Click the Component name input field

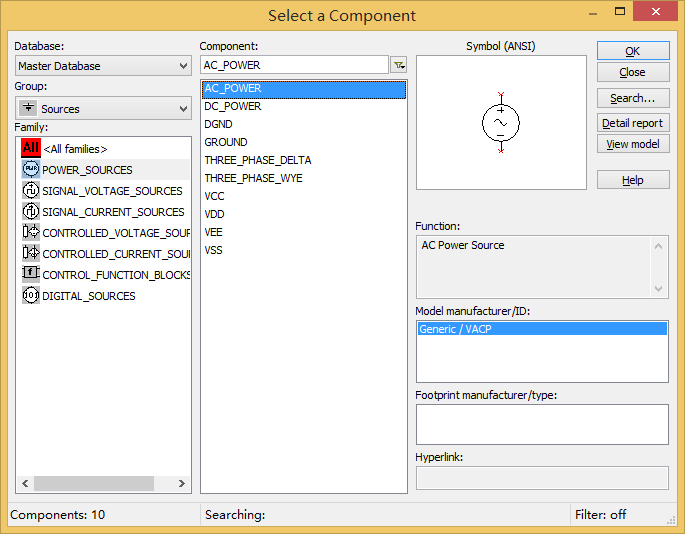point(294,65)
